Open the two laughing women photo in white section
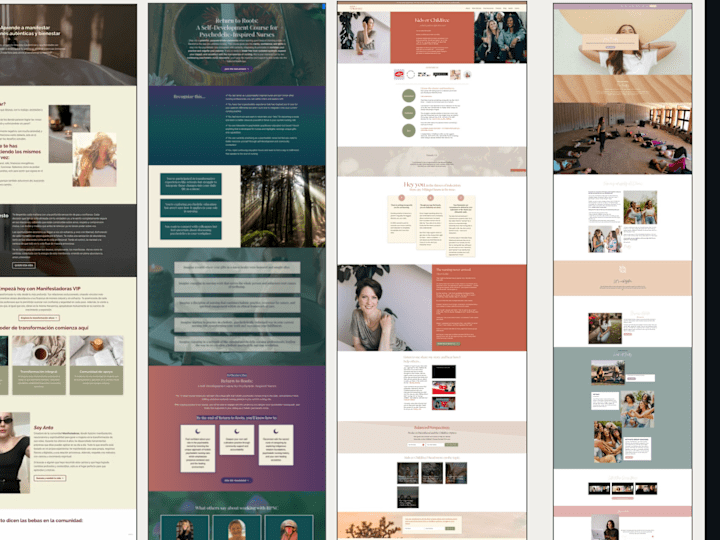 (x=640, y=208)
